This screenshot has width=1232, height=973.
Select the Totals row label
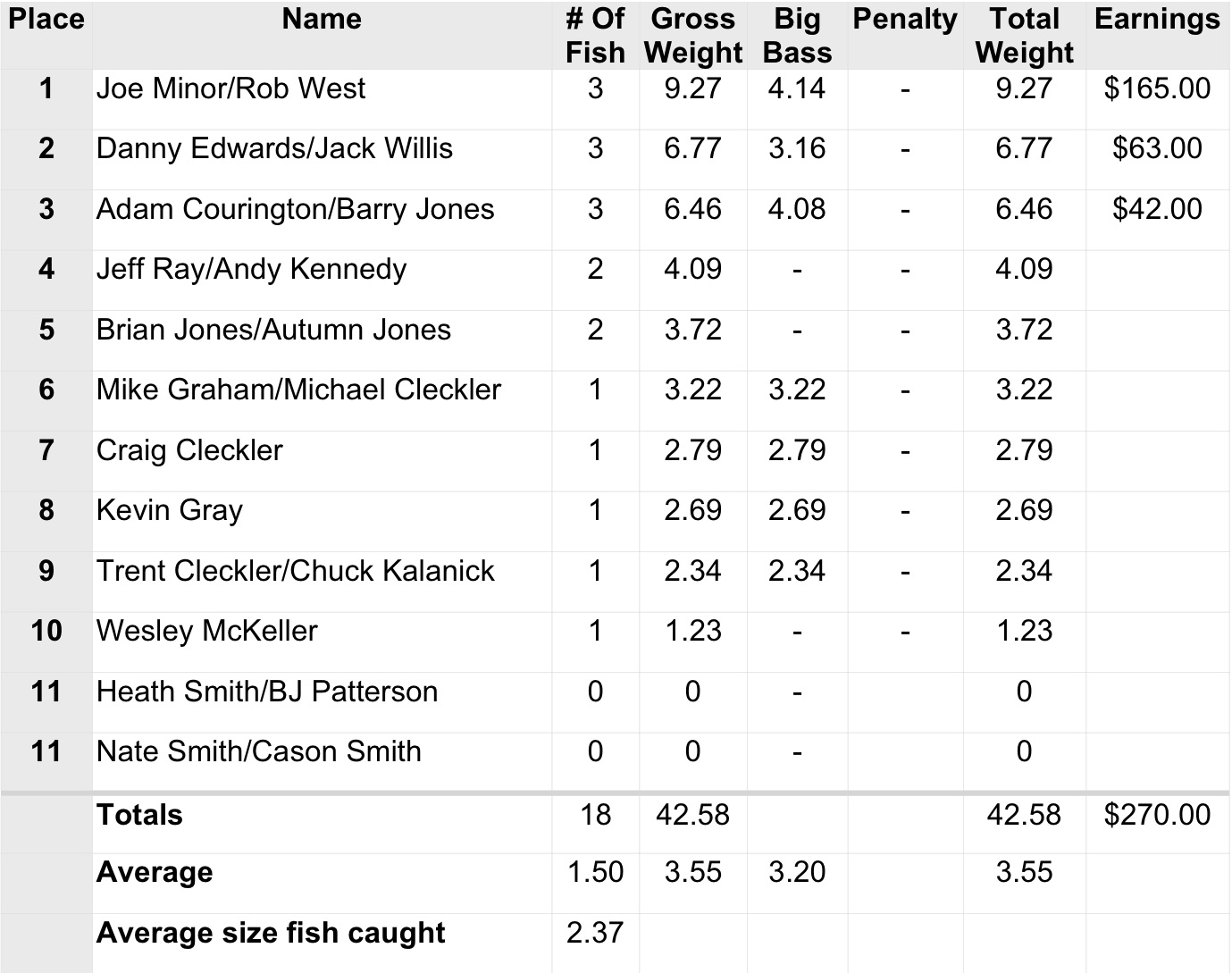click(x=139, y=815)
